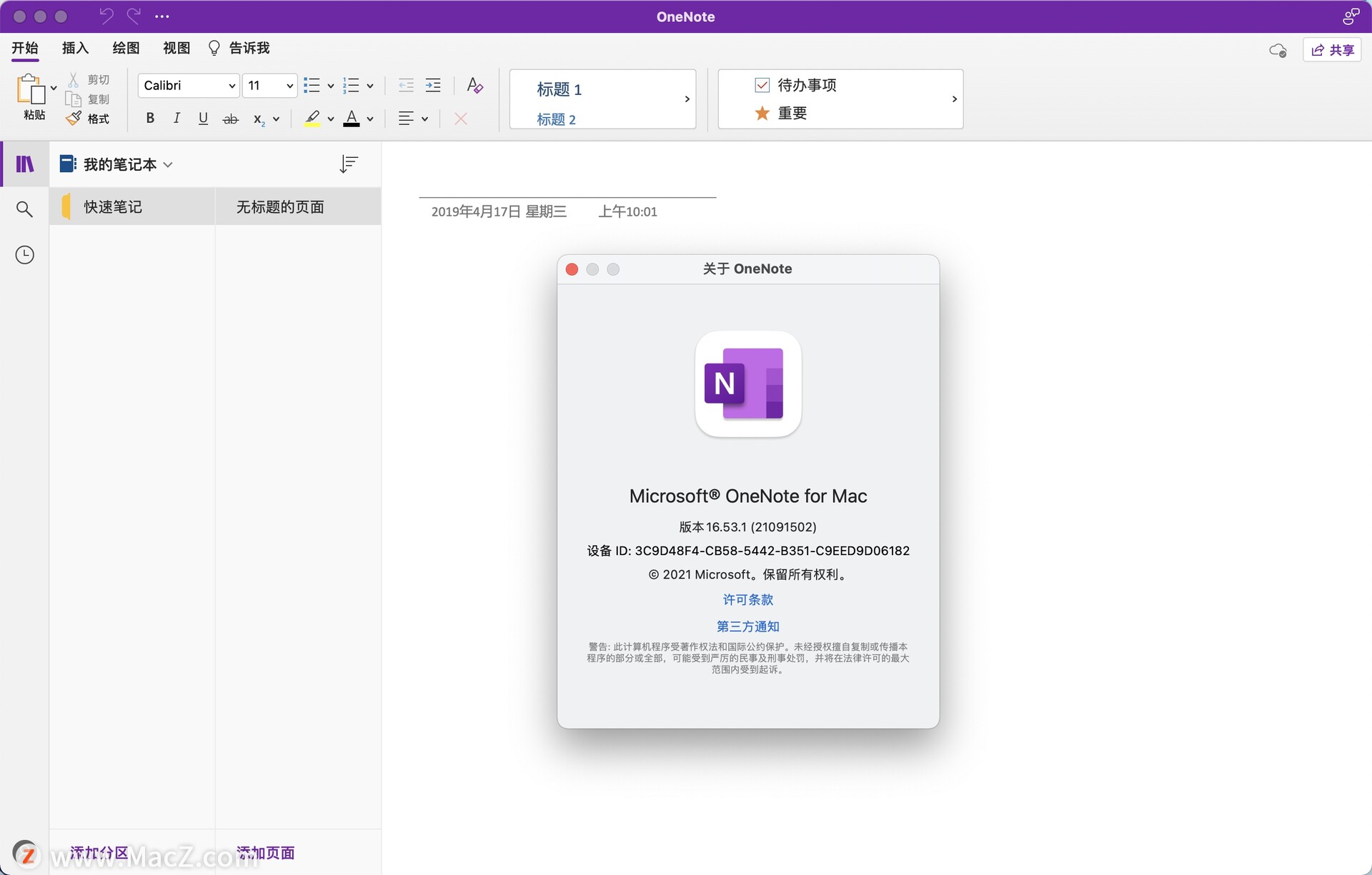Screen dimensions: 1372x875
Task: Toggle bold formatting
Action: point(150,119)
